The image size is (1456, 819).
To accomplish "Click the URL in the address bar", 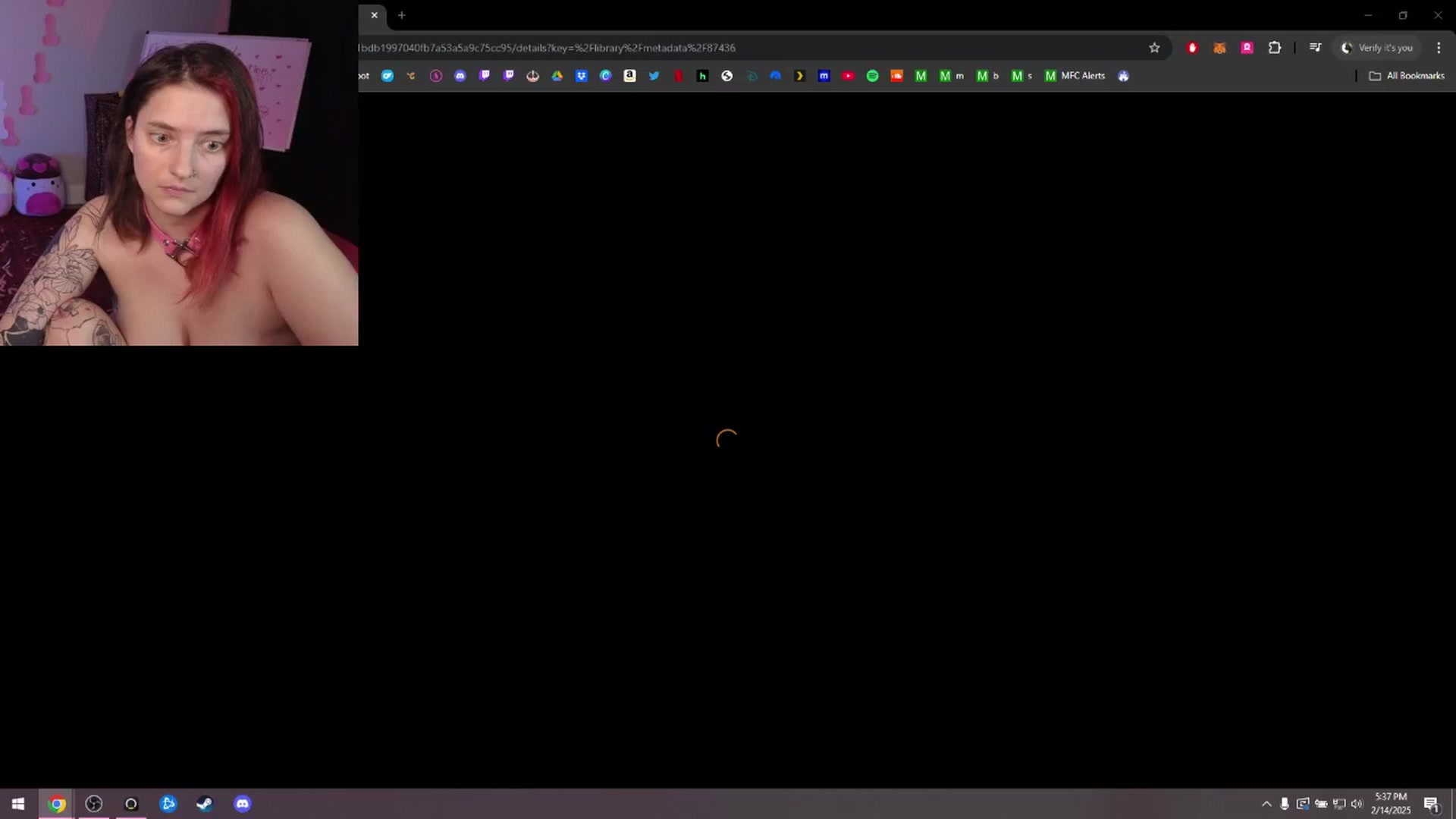I will coord(547,48).
